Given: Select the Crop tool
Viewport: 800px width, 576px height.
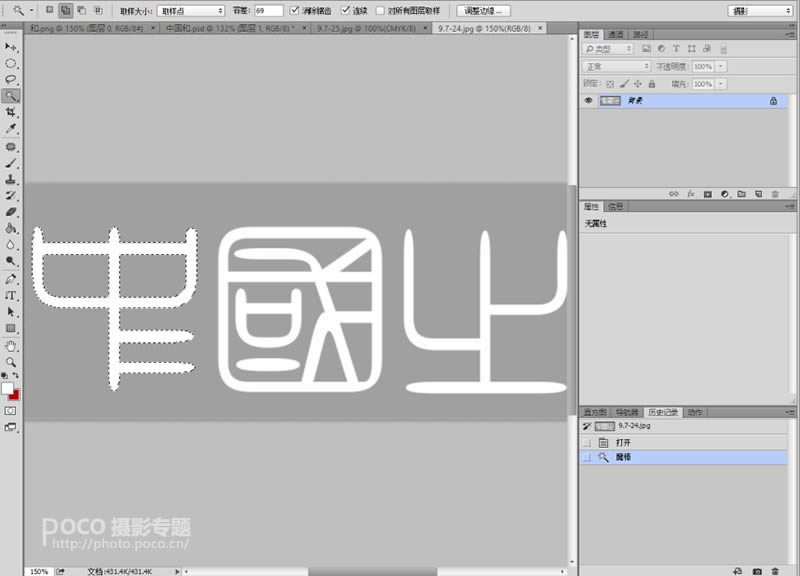Looking at the screenshot, I should tap(11, 113).
